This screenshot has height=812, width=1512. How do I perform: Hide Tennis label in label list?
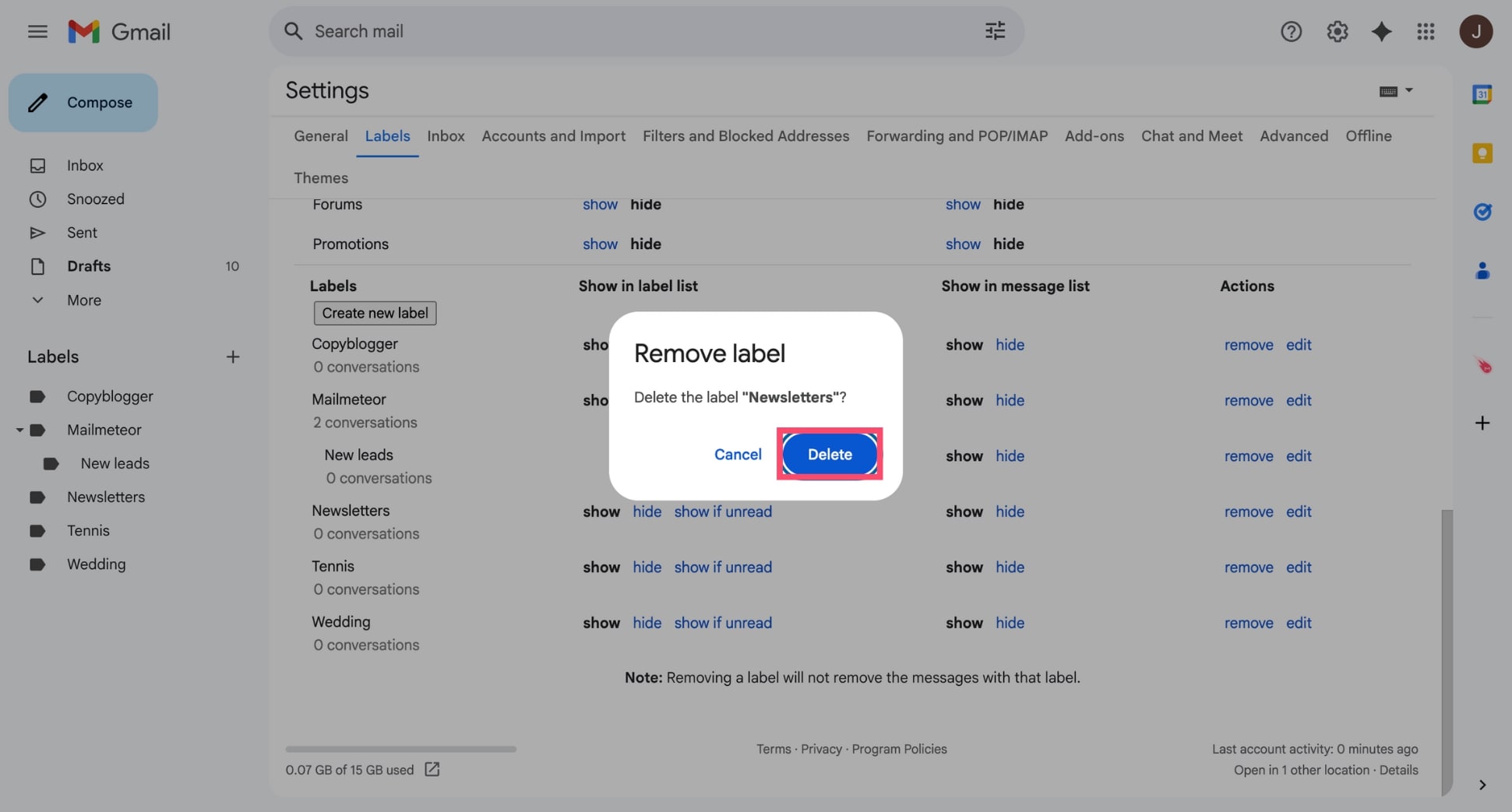(647, 568)
